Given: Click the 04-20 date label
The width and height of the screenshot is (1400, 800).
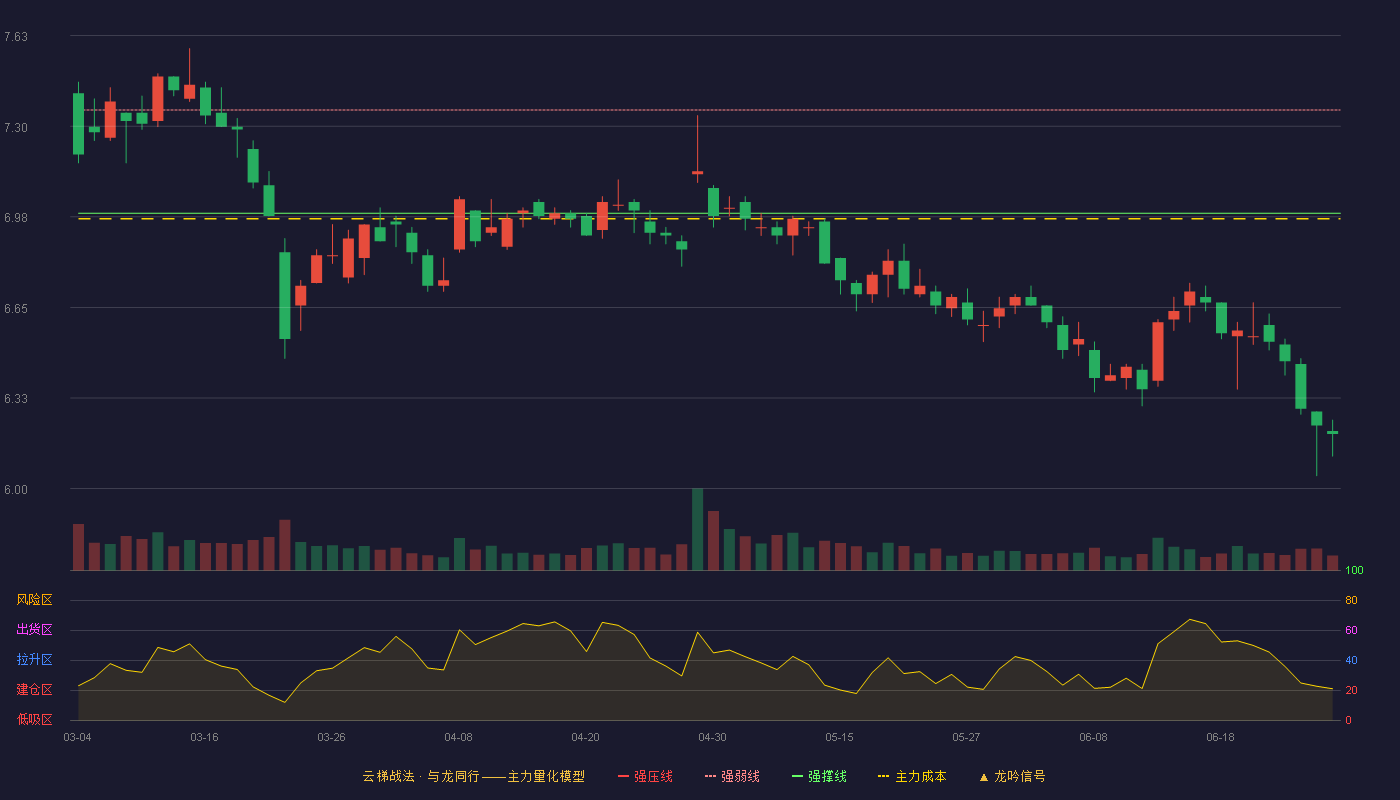Looking at the screenshot, I should pos(586,737).
